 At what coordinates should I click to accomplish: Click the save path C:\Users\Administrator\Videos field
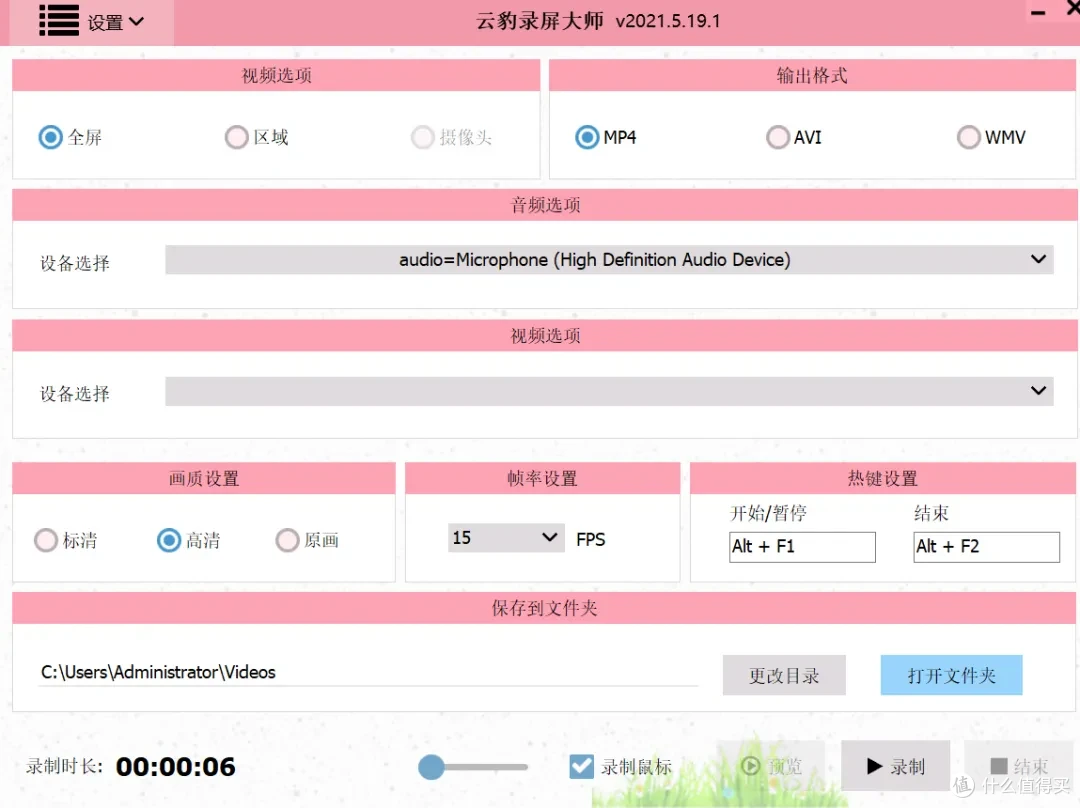coord(368,672)
